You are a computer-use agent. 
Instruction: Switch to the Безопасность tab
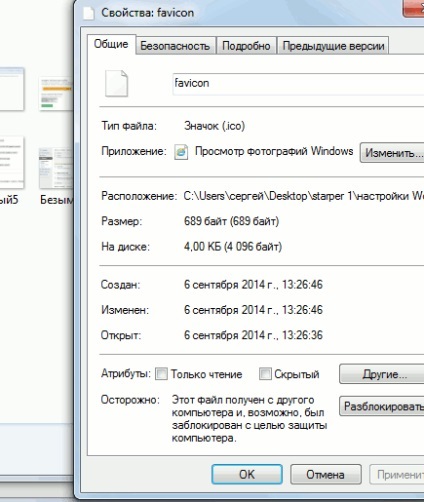175,45
